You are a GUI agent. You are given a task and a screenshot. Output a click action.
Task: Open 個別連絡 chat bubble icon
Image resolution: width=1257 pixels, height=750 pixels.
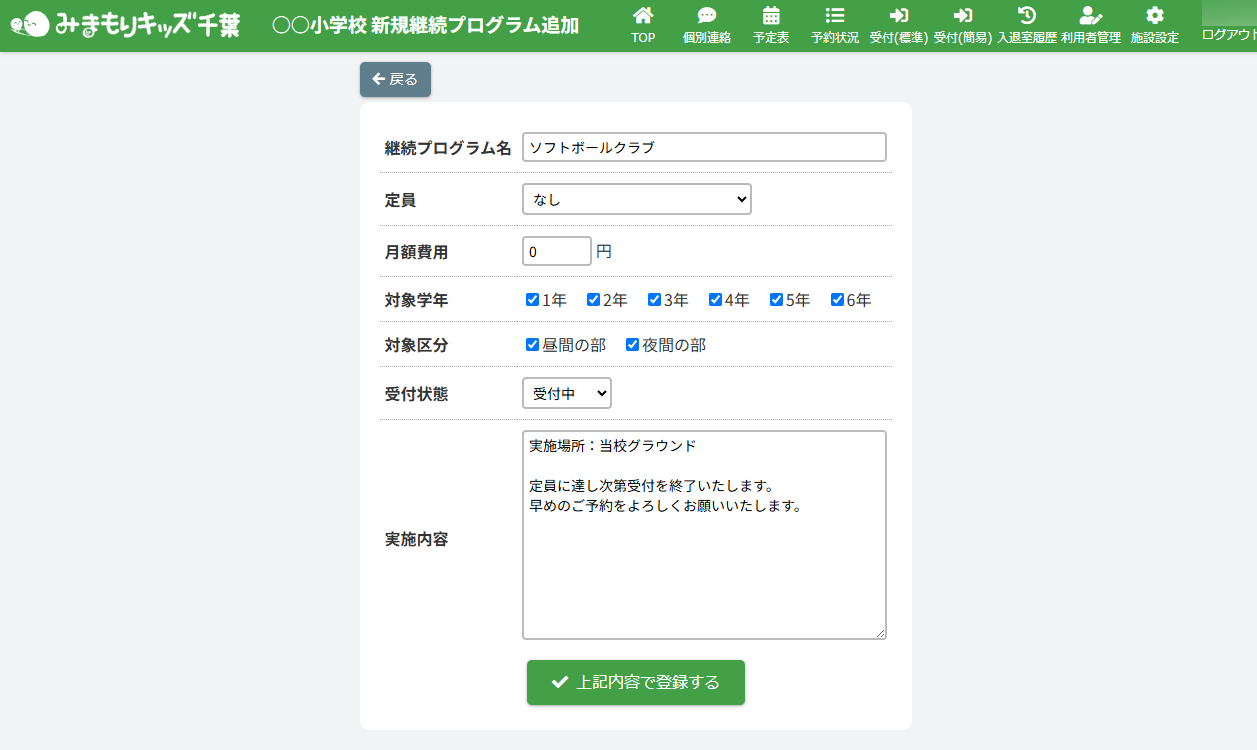707,16
